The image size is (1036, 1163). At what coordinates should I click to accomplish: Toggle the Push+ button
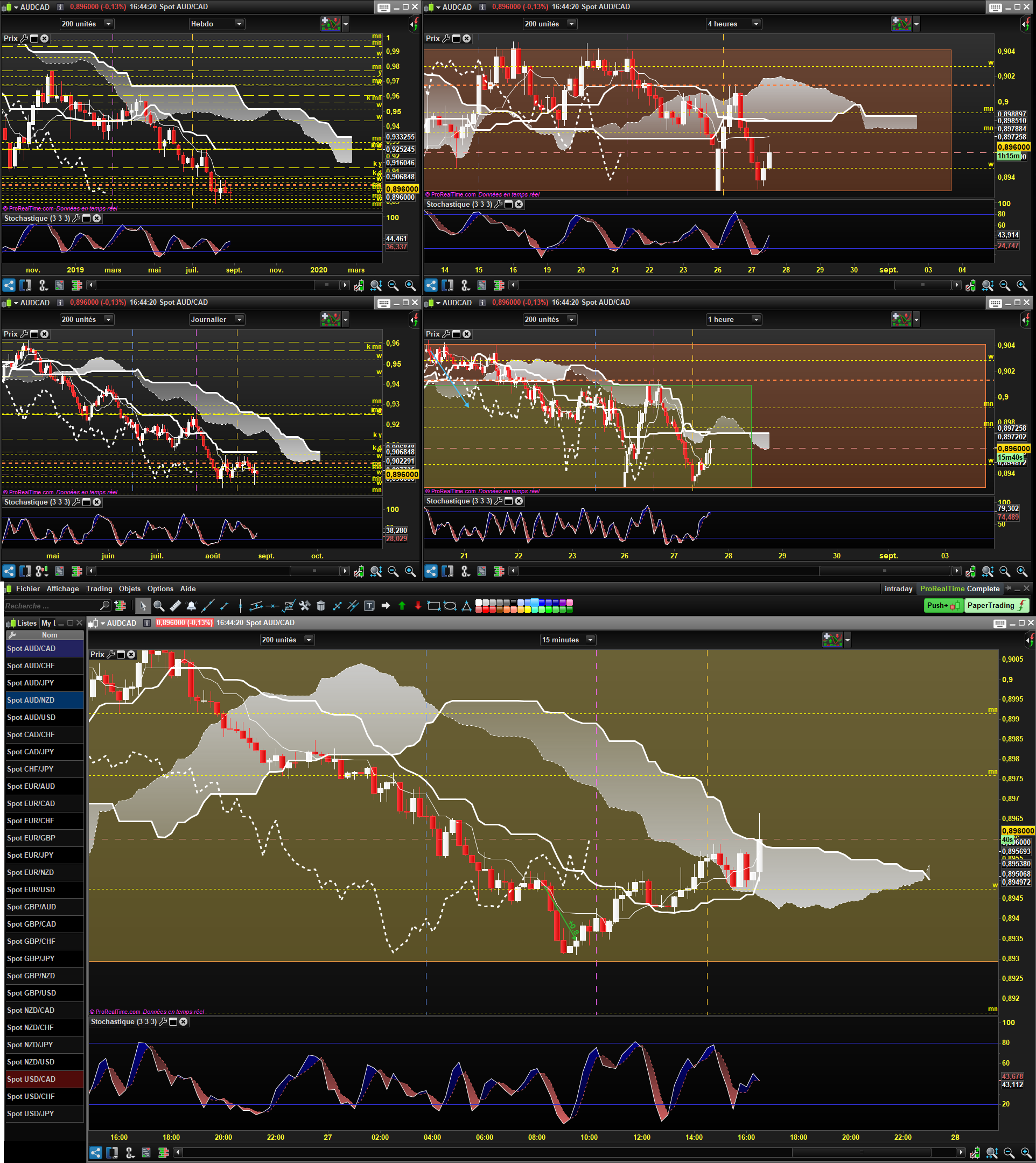point(943,605)
